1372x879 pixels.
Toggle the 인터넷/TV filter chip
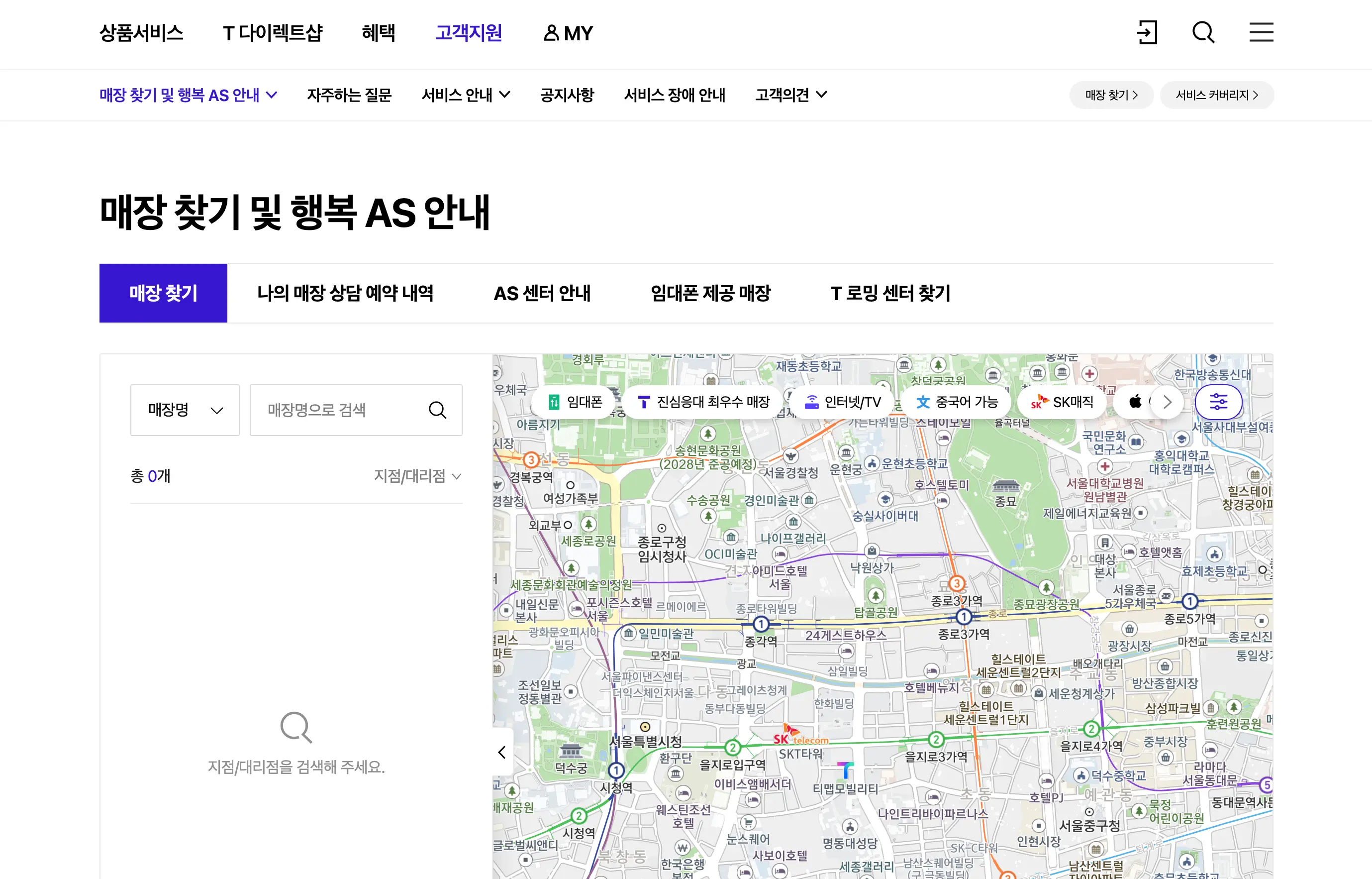843,402
